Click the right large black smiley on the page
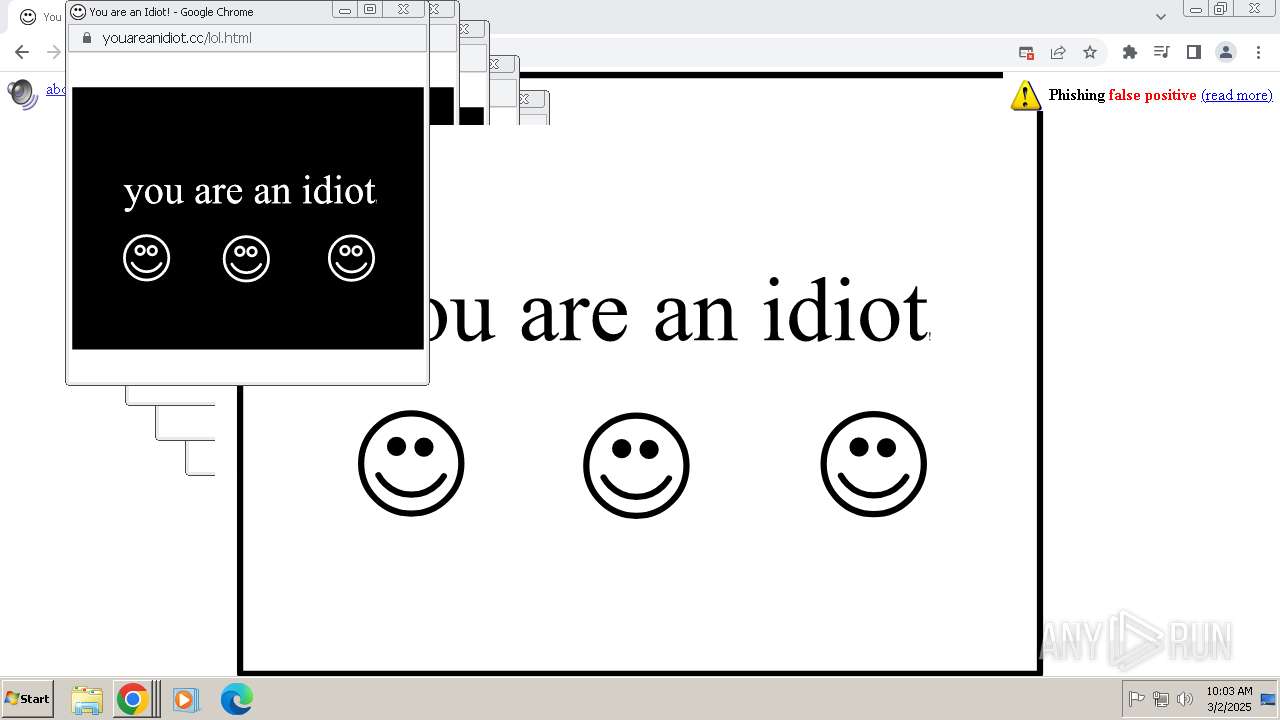Viewport: 1280px width, 720px height. tap(874, 464)
